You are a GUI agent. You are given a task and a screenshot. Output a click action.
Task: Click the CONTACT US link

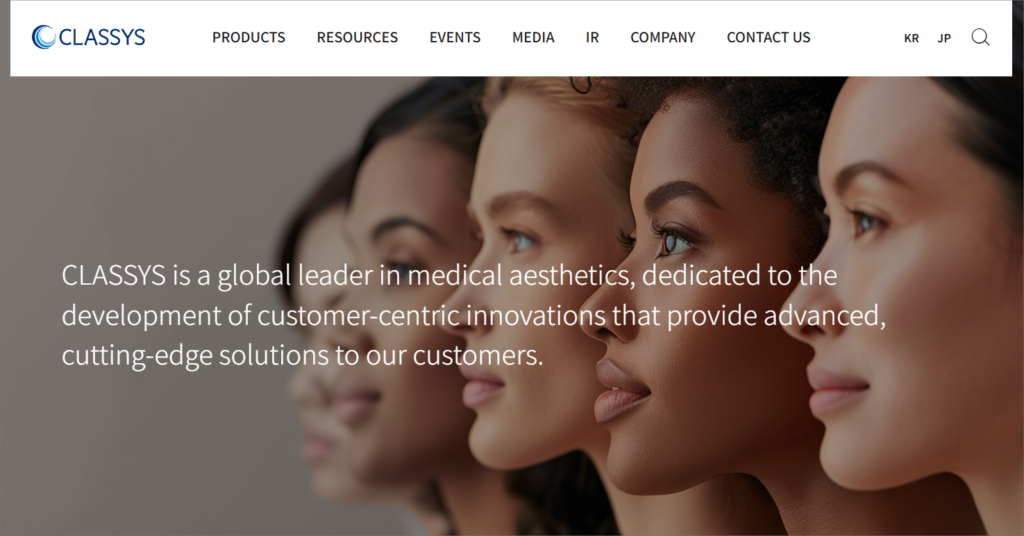tap(769, 38)
